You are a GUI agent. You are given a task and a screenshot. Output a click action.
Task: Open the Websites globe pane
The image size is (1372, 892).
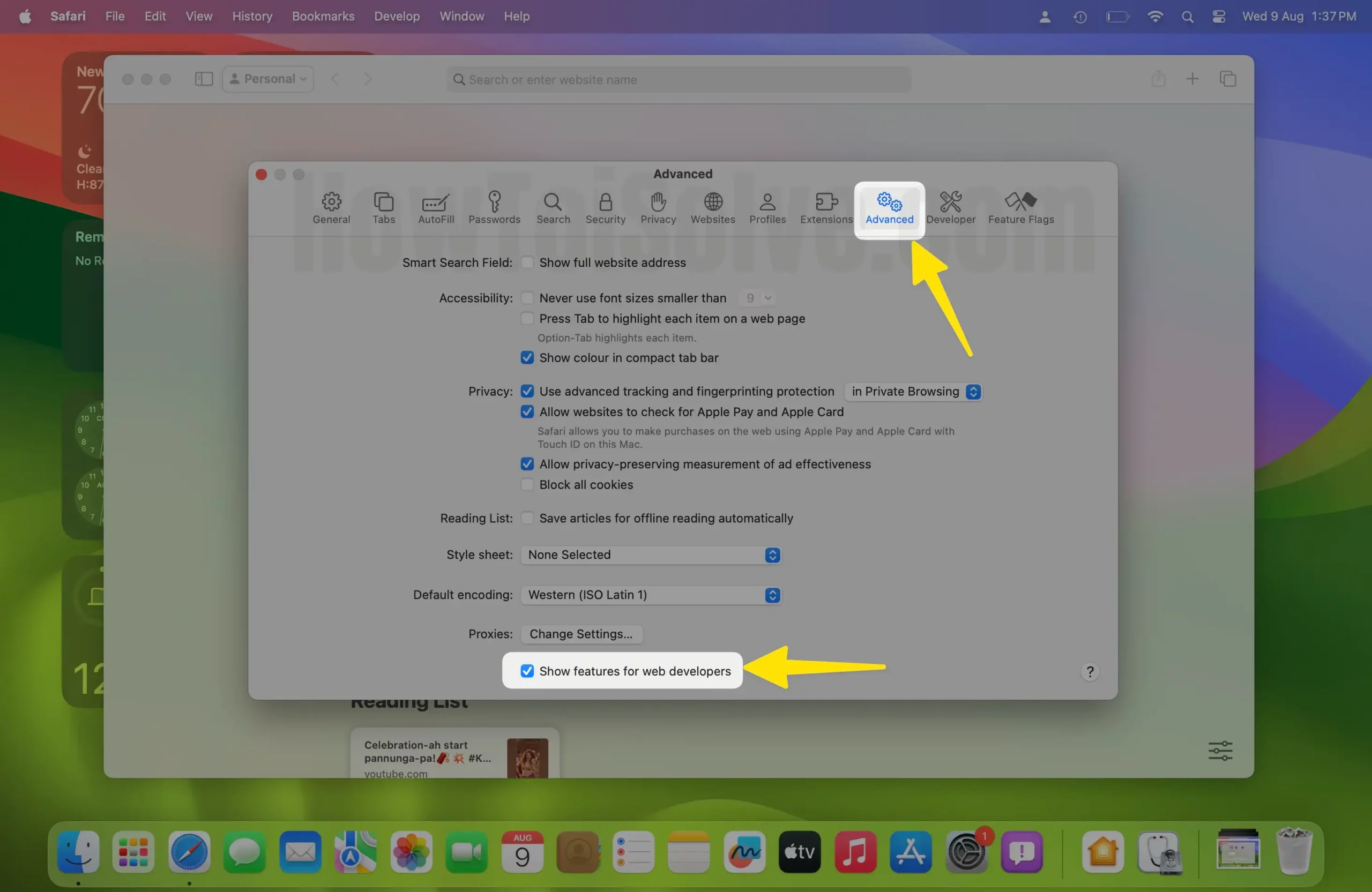(712, 208)
